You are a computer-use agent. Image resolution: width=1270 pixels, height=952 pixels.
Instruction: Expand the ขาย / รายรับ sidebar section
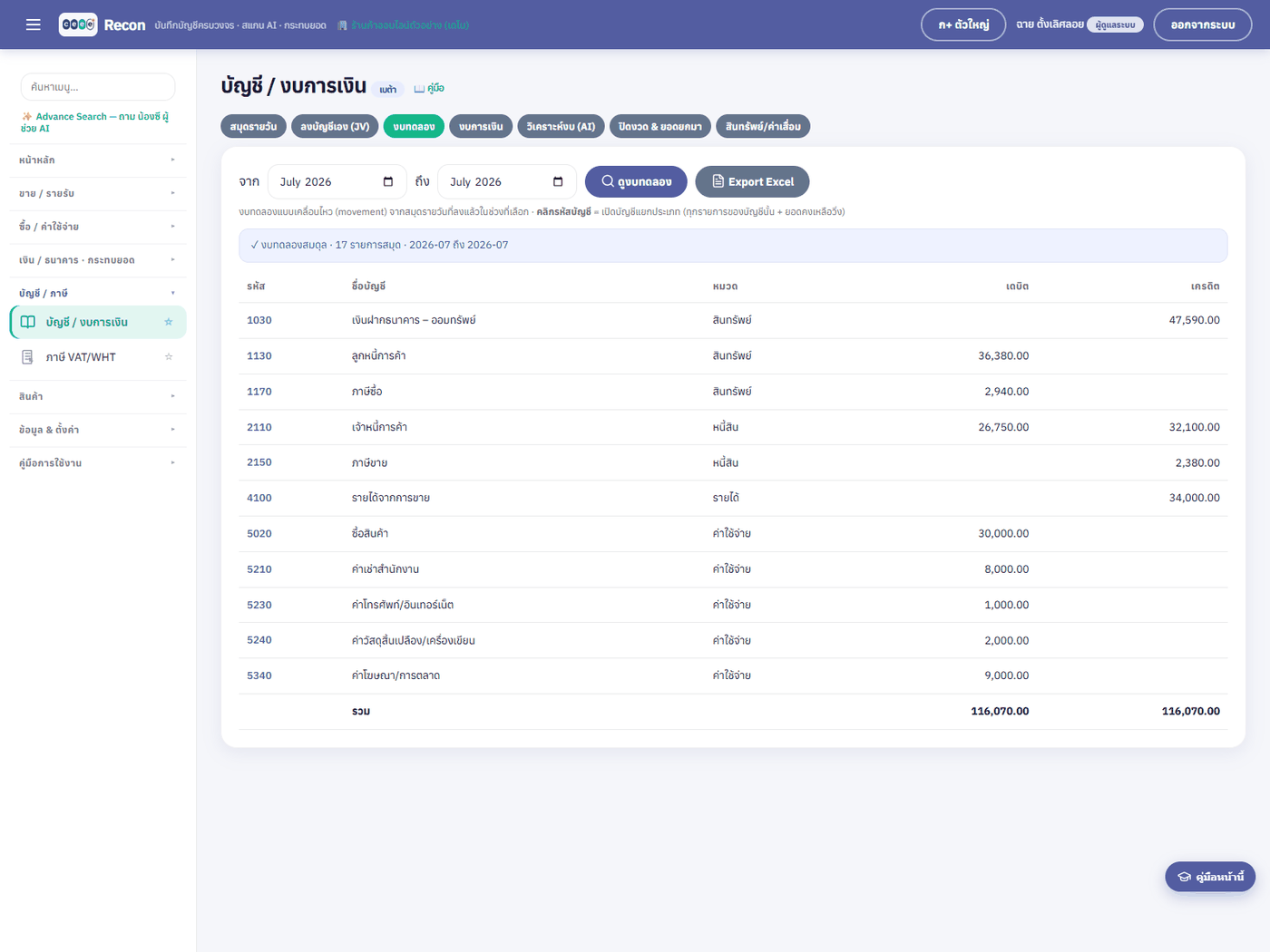click(98, 193)
